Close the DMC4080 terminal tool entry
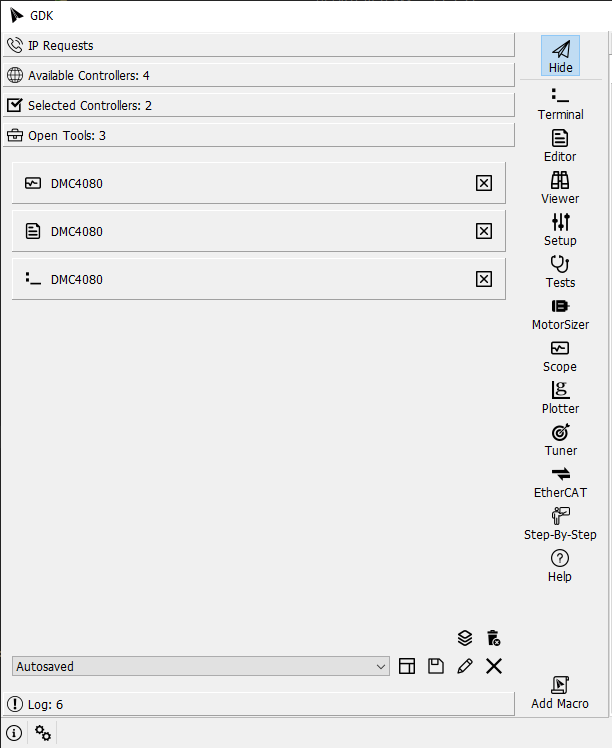This screenshot has width=612, height=748. click(484, 279)
